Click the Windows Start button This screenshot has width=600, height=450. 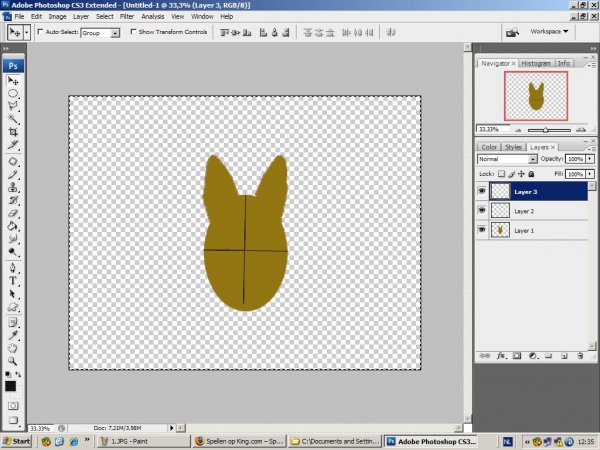click(16, 441)
